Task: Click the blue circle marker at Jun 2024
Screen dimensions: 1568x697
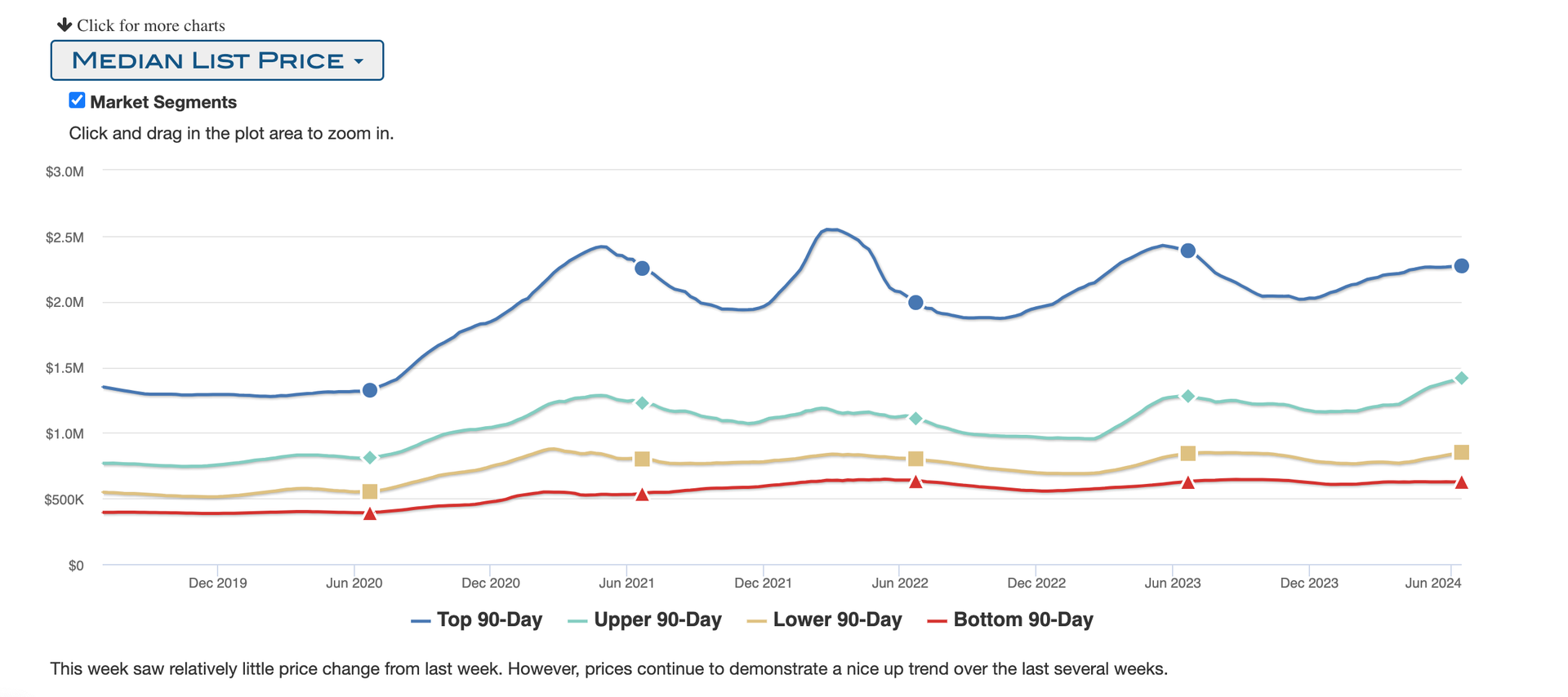Action: tap(1462, 266)
